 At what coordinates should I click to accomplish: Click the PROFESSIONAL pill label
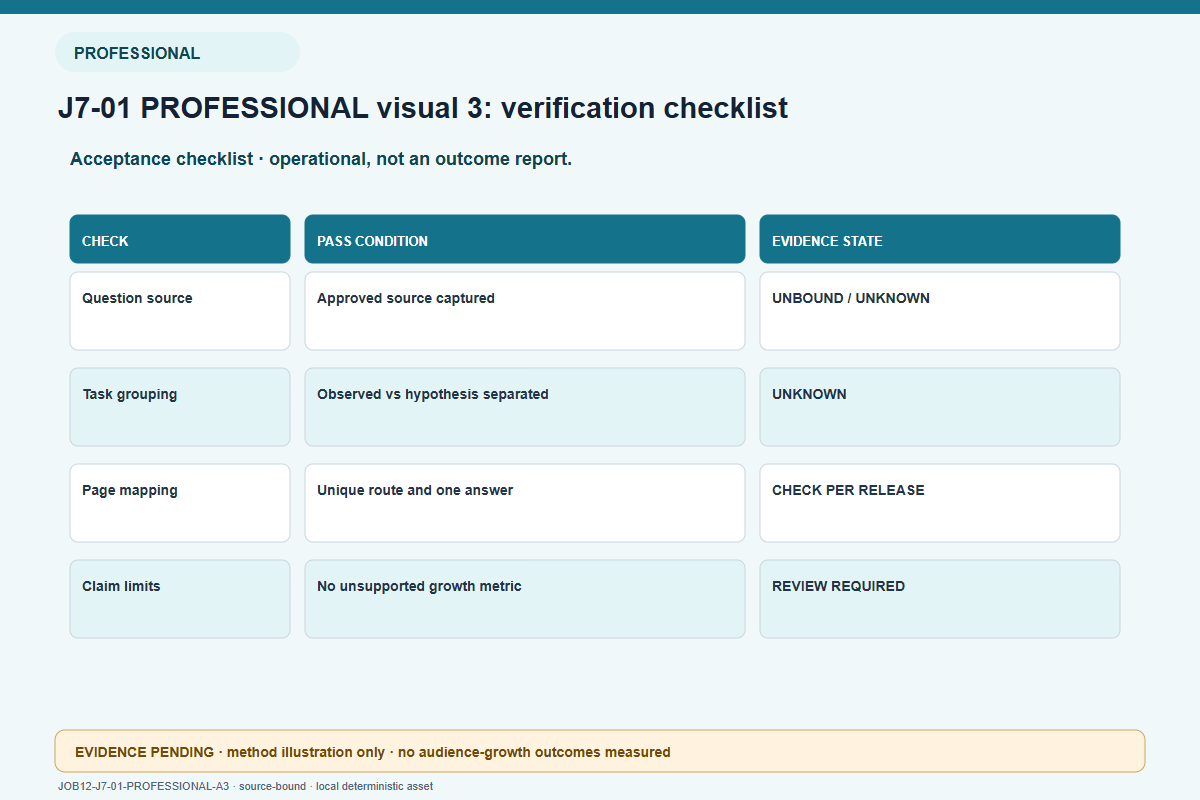(177, 53)
